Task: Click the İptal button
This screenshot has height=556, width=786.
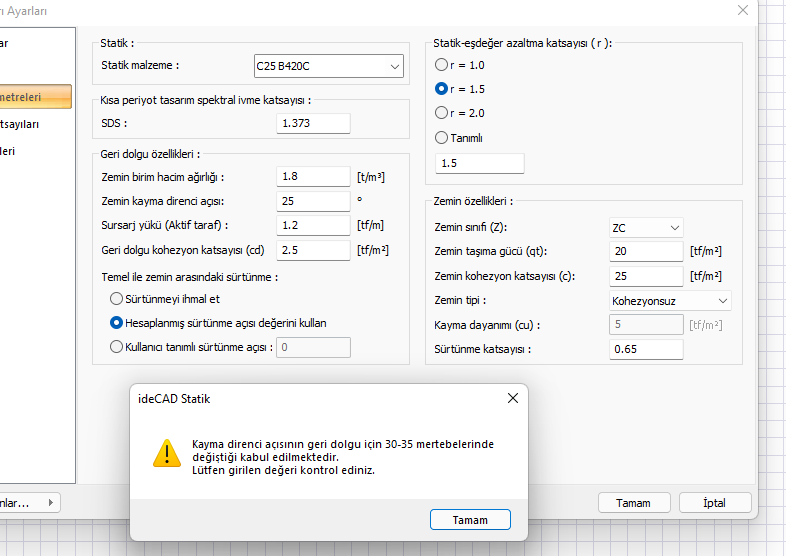Action: (715, 503)
